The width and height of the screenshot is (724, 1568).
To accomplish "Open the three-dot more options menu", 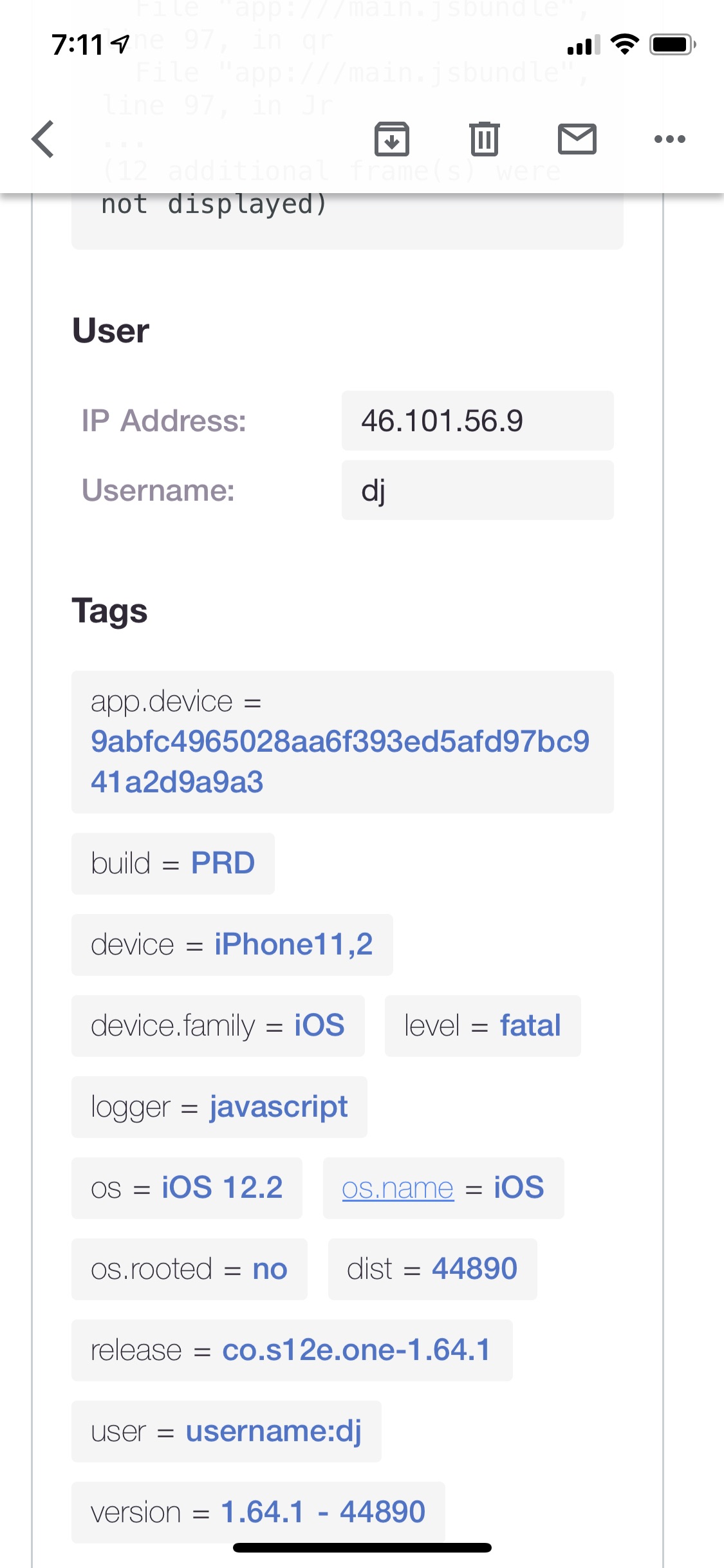I will 670,139.
